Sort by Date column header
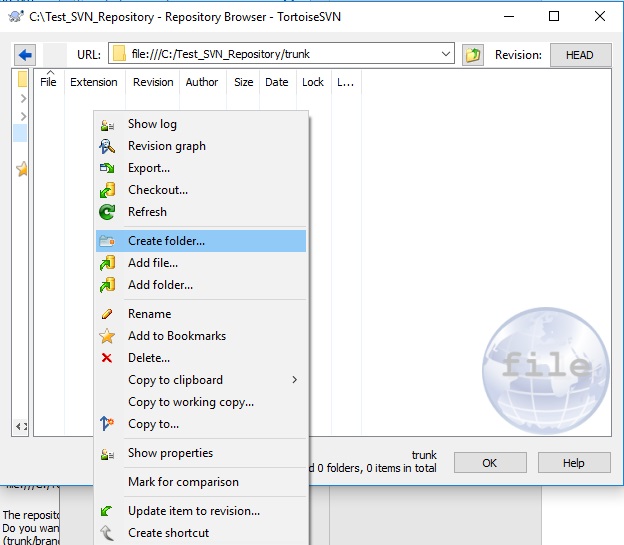The image size is (624, 545). tap(277, 82)
